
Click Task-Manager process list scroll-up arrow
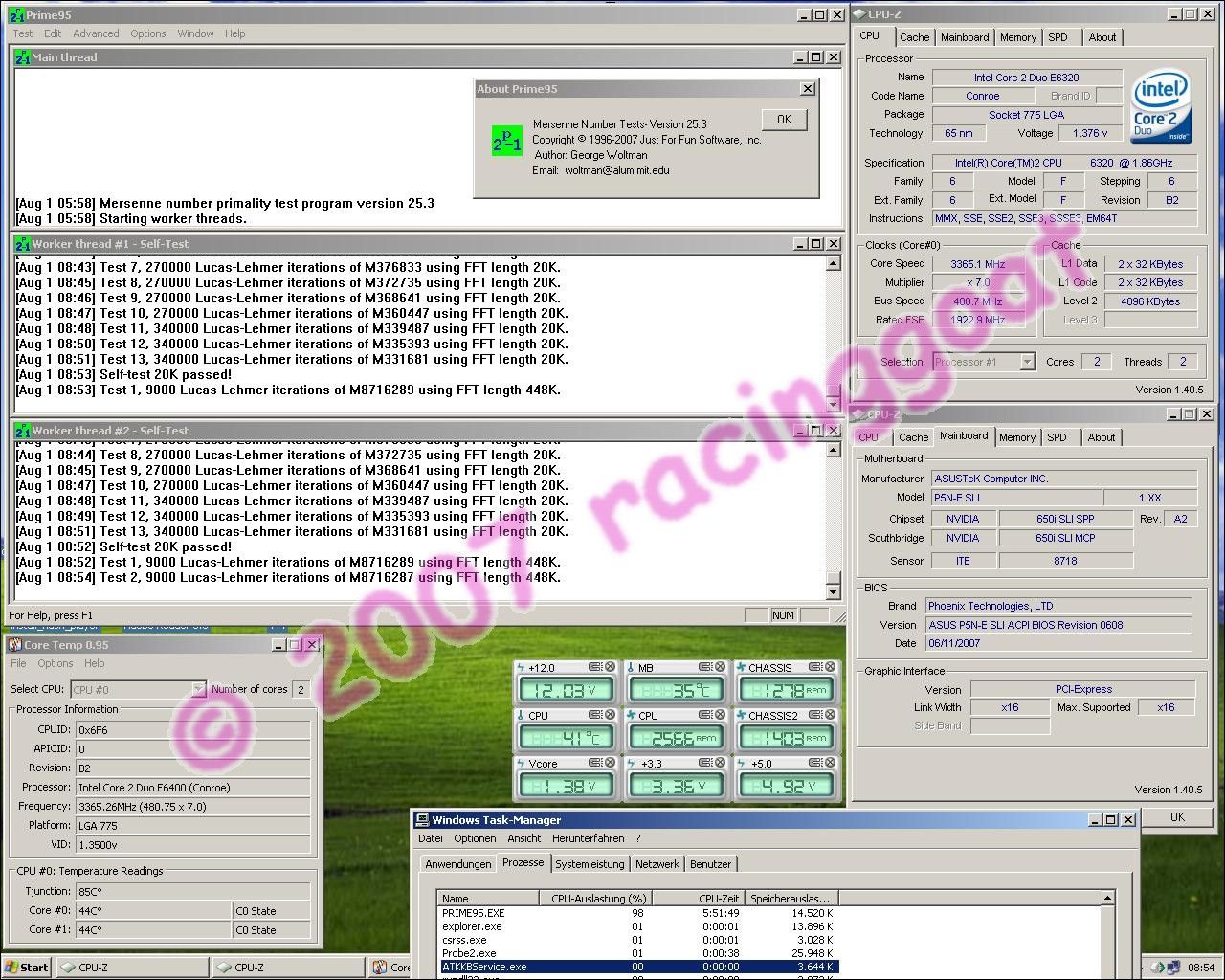(1107, 899)
